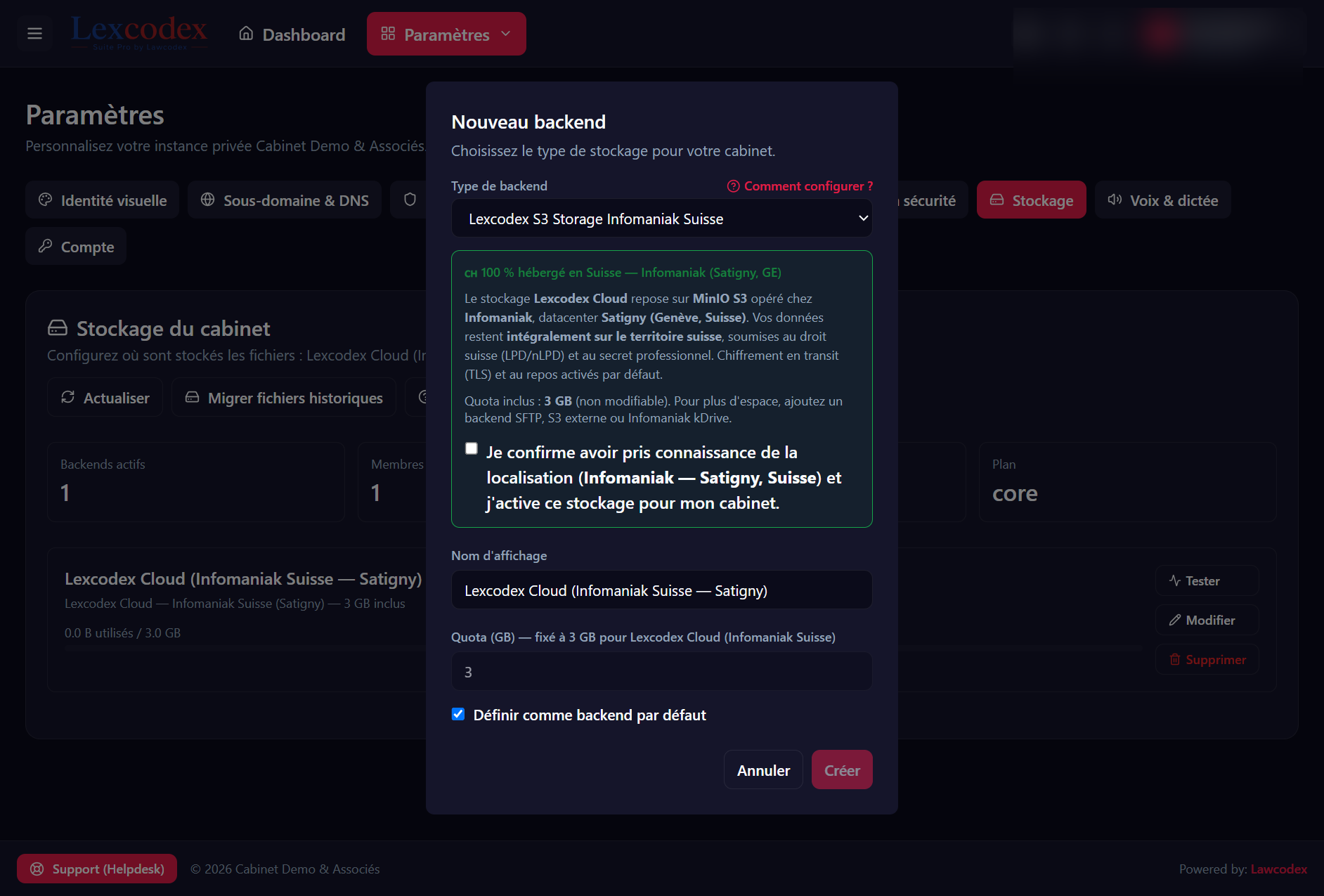The image size is (1324, 896).
Task: Click the lifebuoy icon on Support
Action: coord(37,869)
